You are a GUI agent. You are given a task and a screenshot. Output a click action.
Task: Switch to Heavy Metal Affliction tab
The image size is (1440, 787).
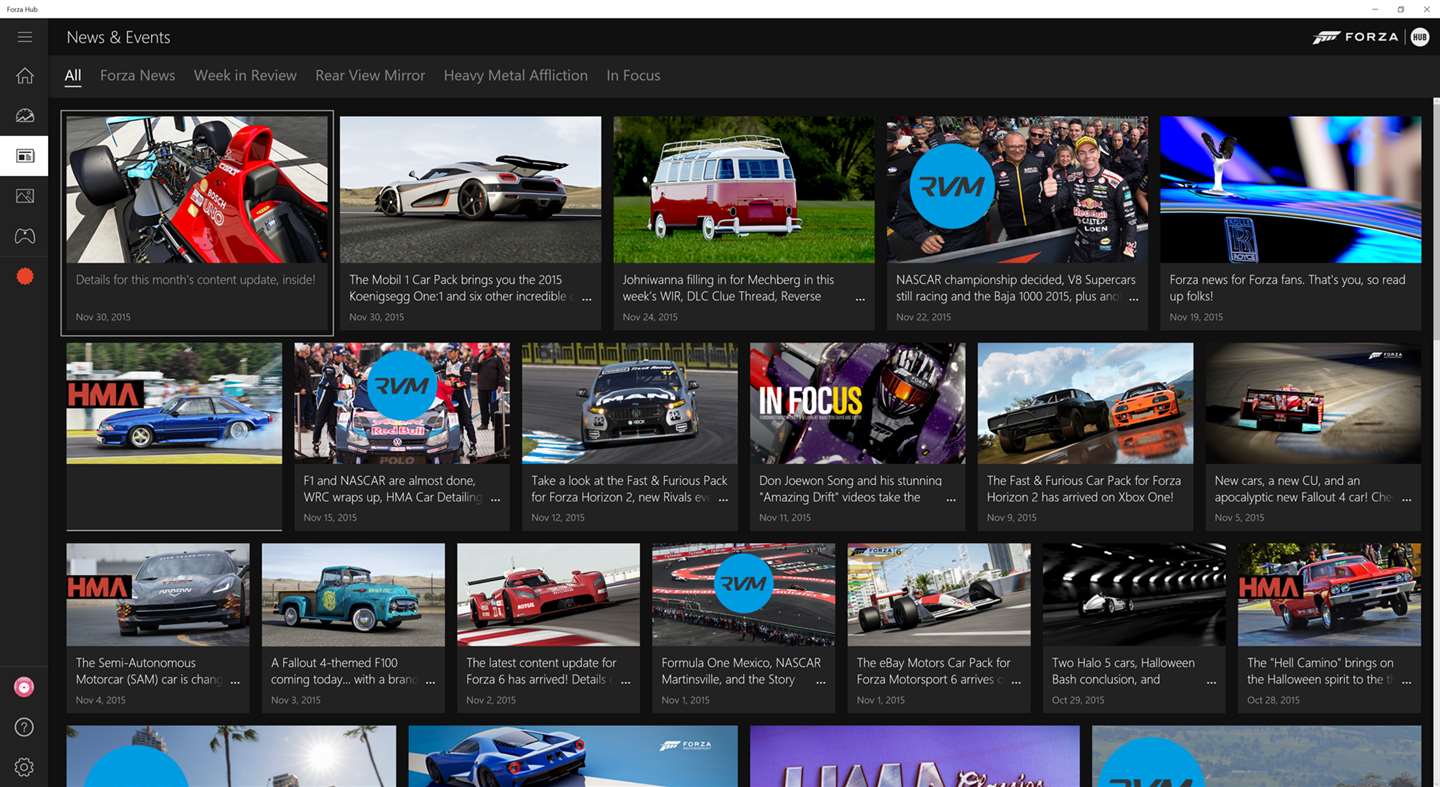(516, 75)
